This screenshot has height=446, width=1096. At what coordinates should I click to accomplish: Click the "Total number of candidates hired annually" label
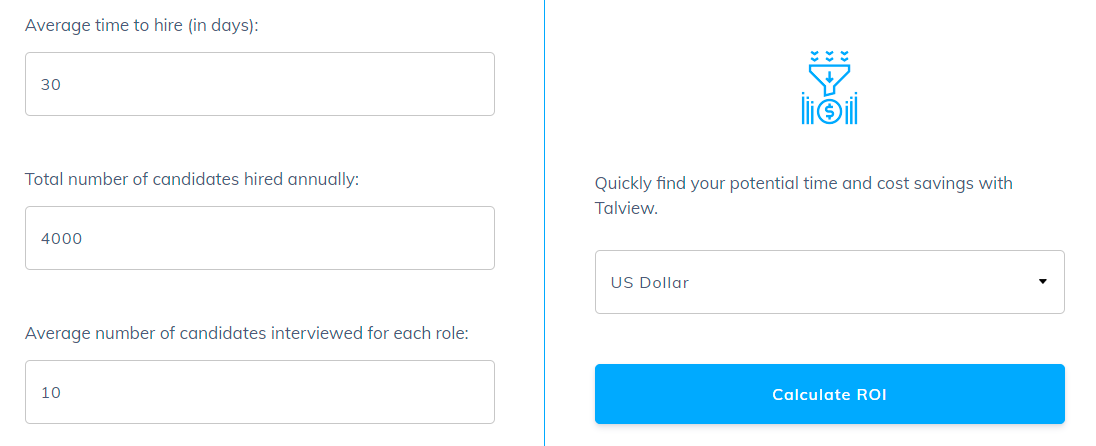(x=192, y=180)
